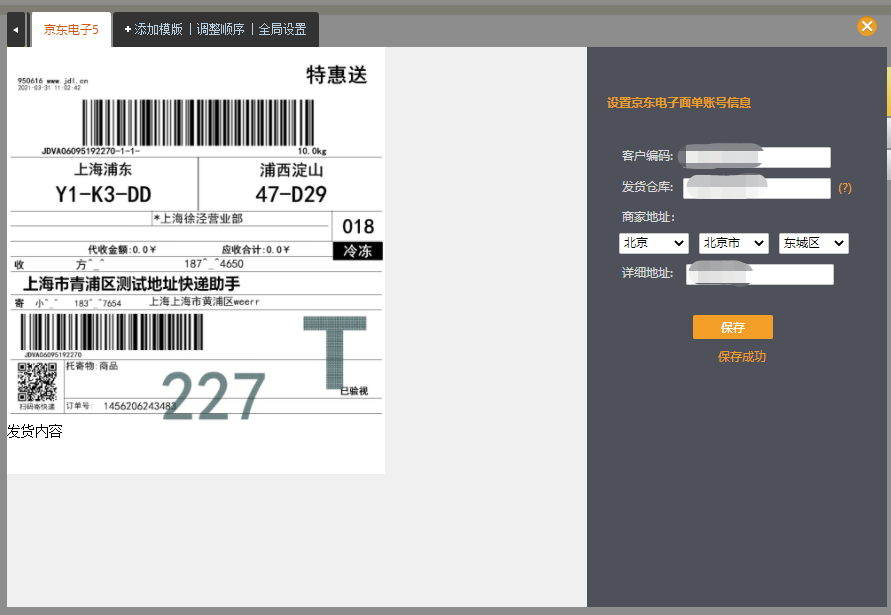891x615 pixels.
Task: Click the orange 保存 button
Action: coord(732,327)
